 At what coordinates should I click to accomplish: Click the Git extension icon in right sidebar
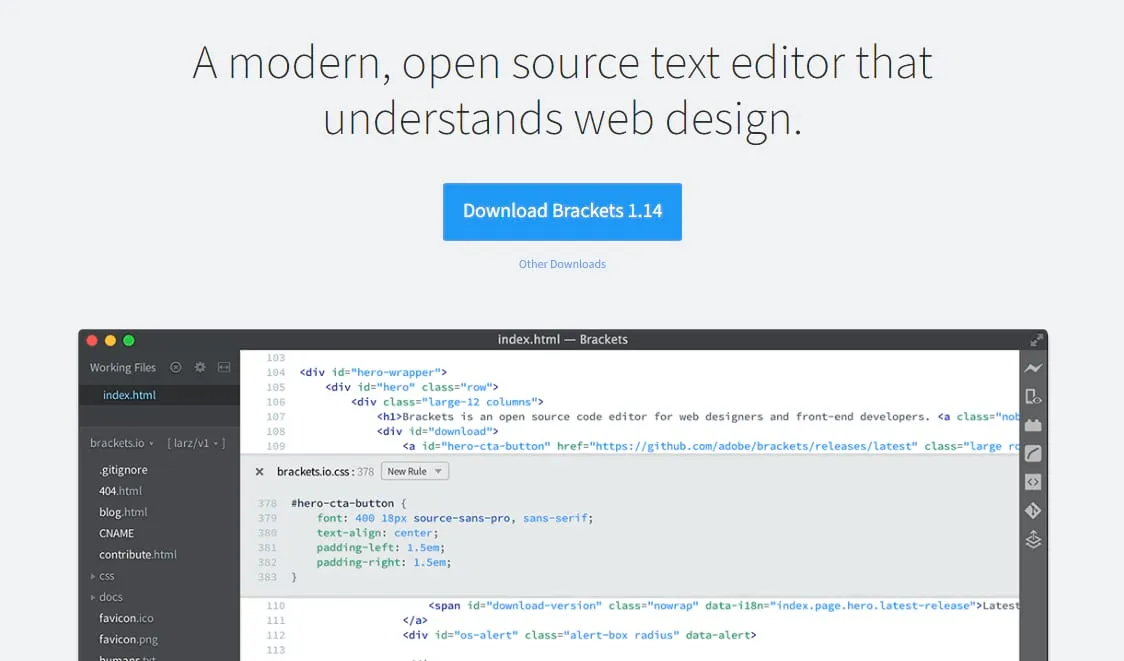click(1032, 510)
